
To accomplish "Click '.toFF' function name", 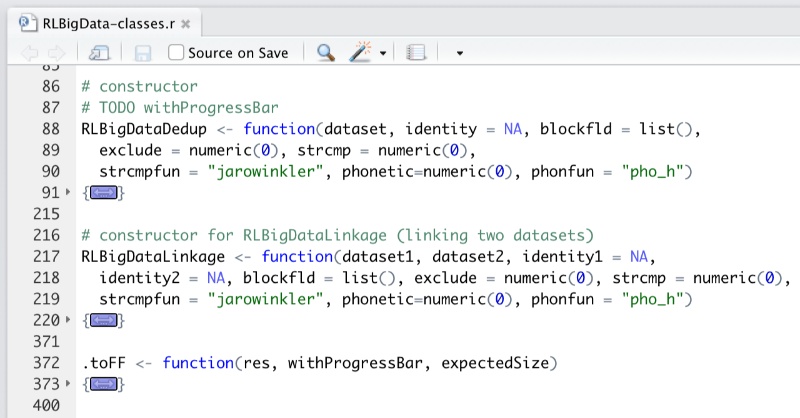I will [104, 363].
